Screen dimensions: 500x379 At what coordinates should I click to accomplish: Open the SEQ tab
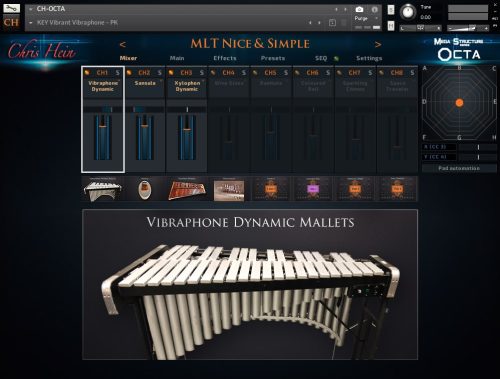click(321, 58)
